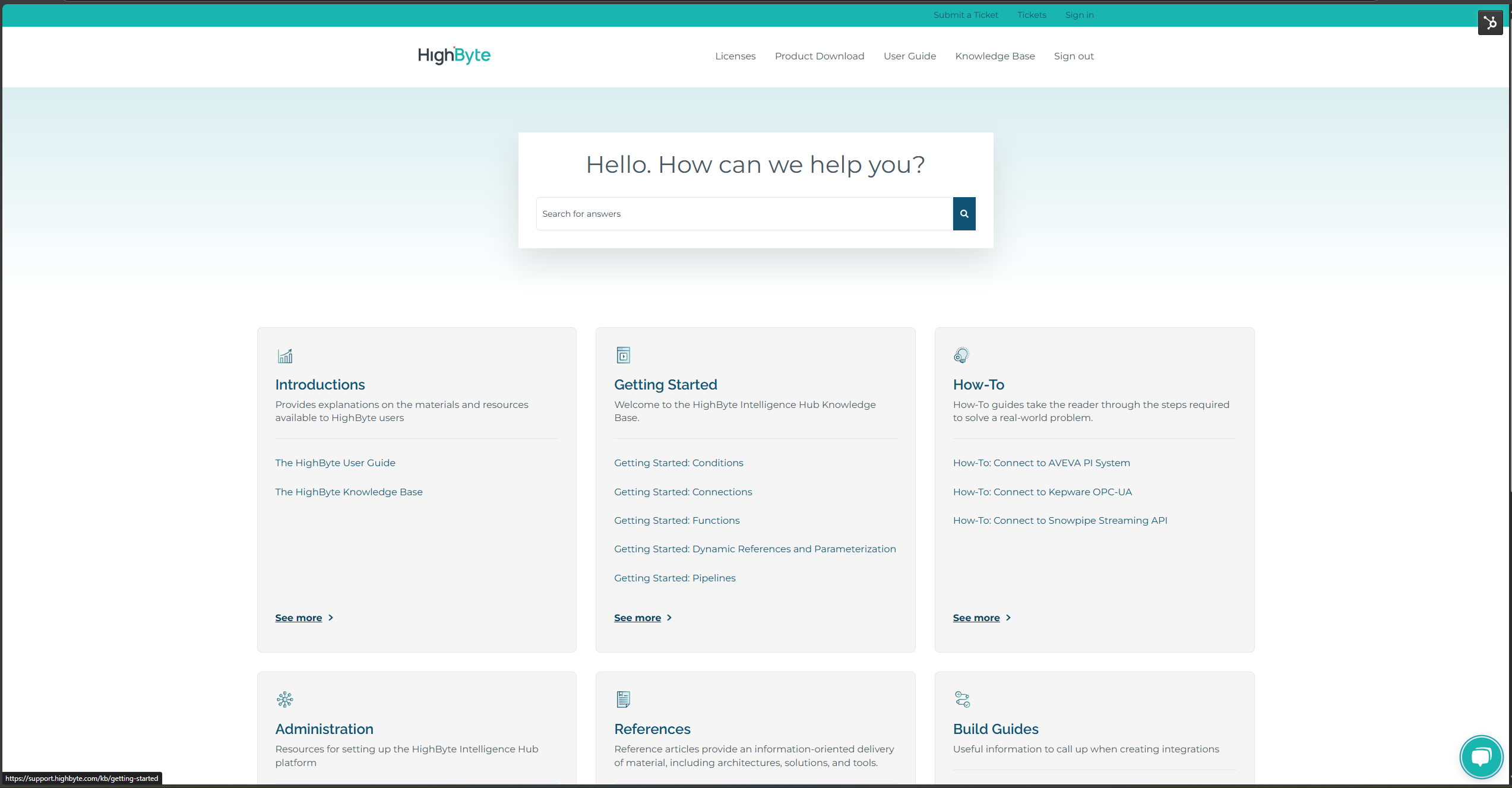Open the HubSpot sprocket icon

[x=1490, y=23]
